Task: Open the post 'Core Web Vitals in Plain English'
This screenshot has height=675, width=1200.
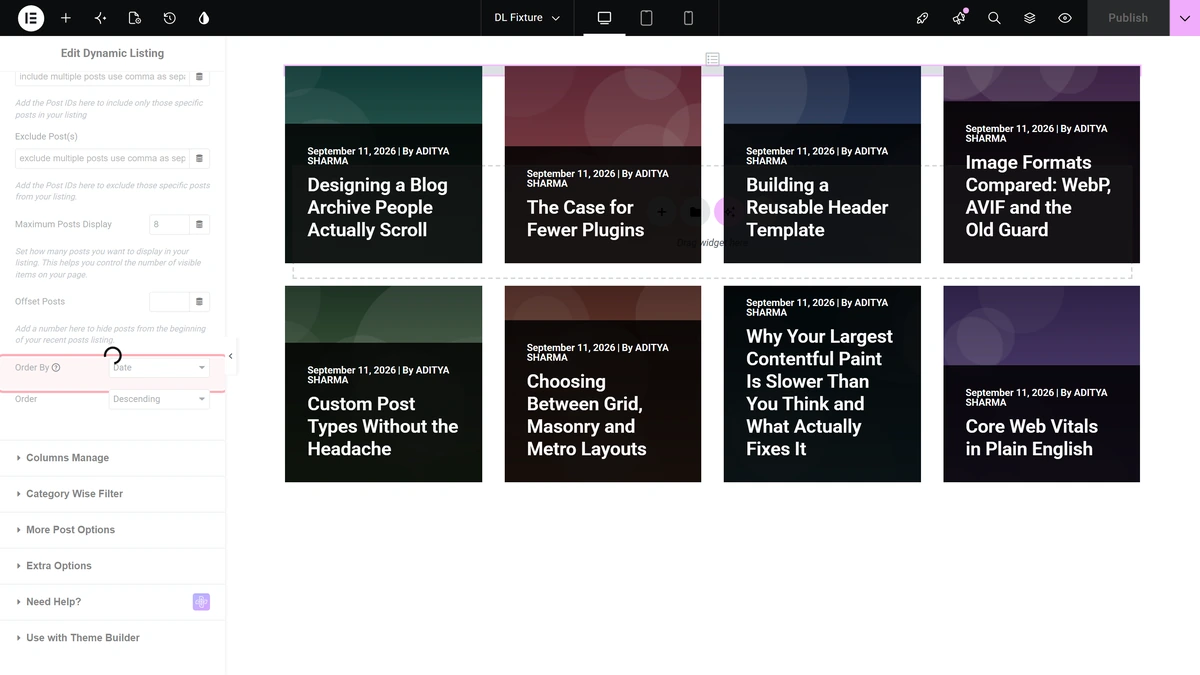Action: click(x=1031, y=437)
